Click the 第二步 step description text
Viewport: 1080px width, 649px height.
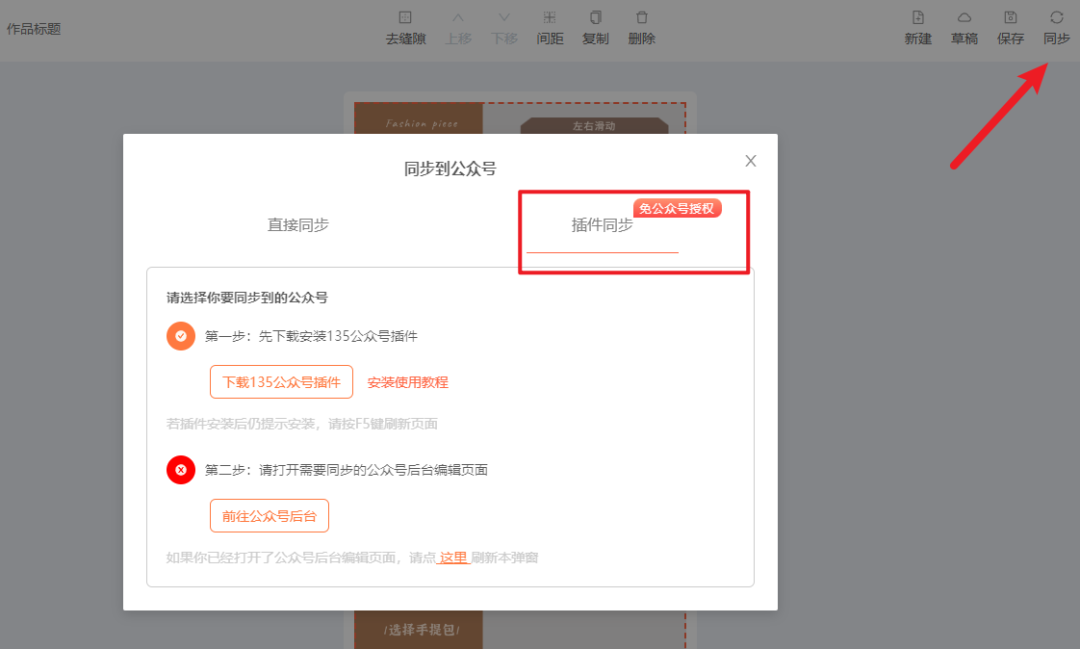point(346,470)
